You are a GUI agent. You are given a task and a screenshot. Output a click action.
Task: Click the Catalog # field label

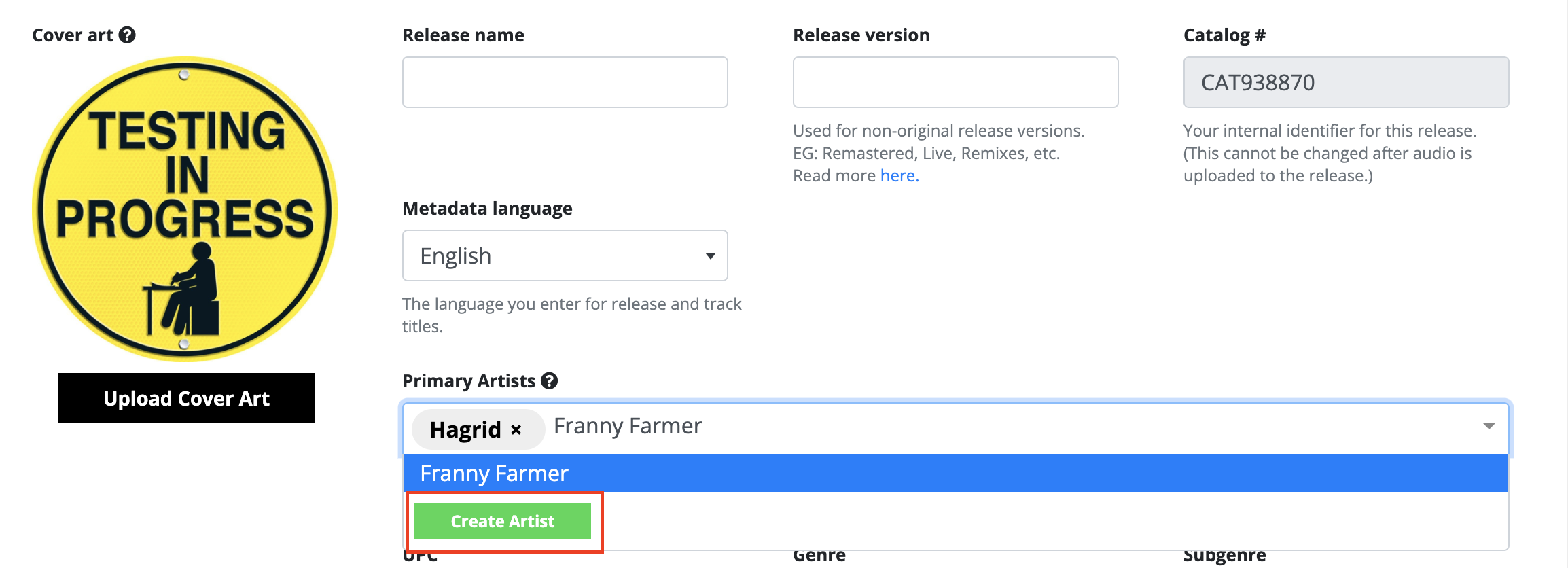(x=1224, y=35)
